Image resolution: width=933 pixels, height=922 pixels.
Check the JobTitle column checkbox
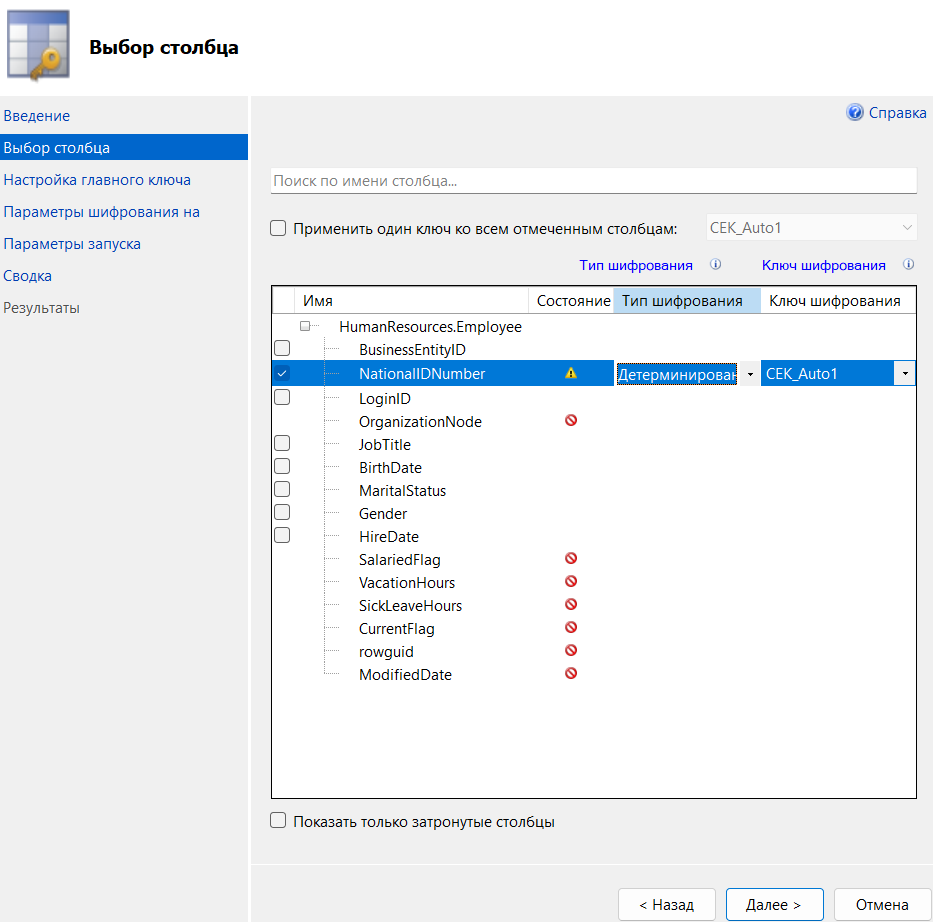point(282,443)
